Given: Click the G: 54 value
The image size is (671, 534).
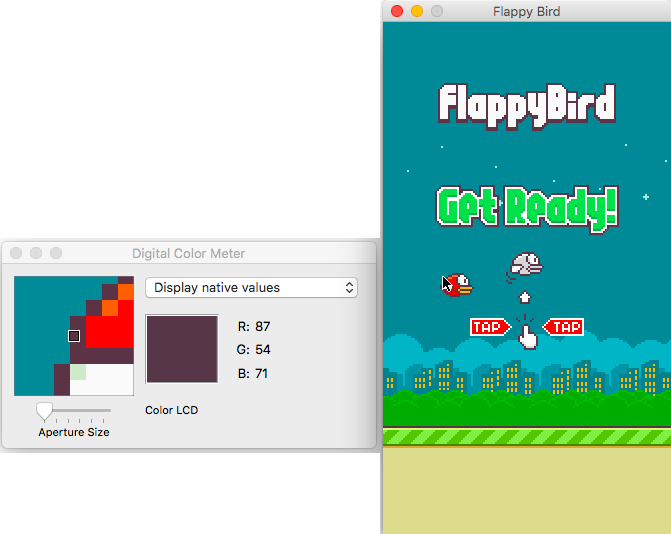Looking at the screenshot, I should click(x=253, y=350).
